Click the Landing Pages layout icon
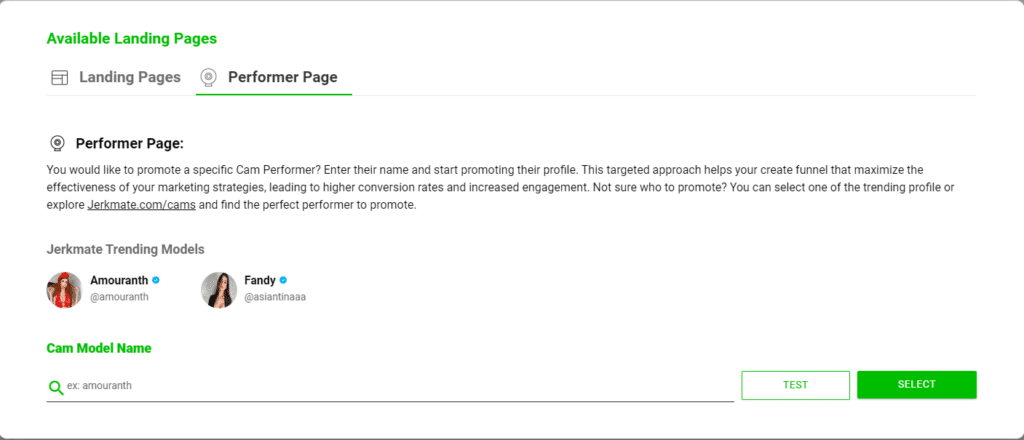The height and width of the screenshot is (440, 1024). click(59, 77)
